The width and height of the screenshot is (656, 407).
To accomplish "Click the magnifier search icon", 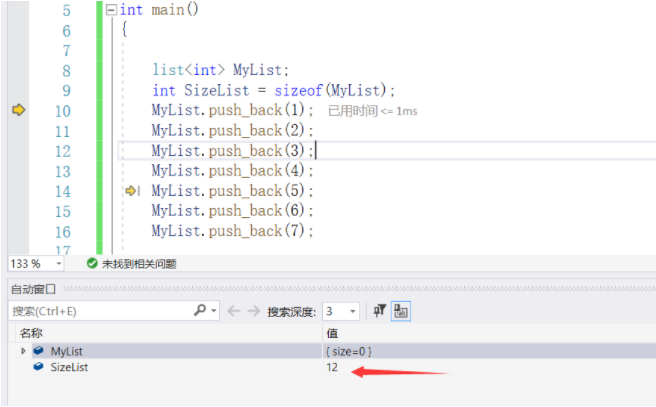I will coord(200,310).
